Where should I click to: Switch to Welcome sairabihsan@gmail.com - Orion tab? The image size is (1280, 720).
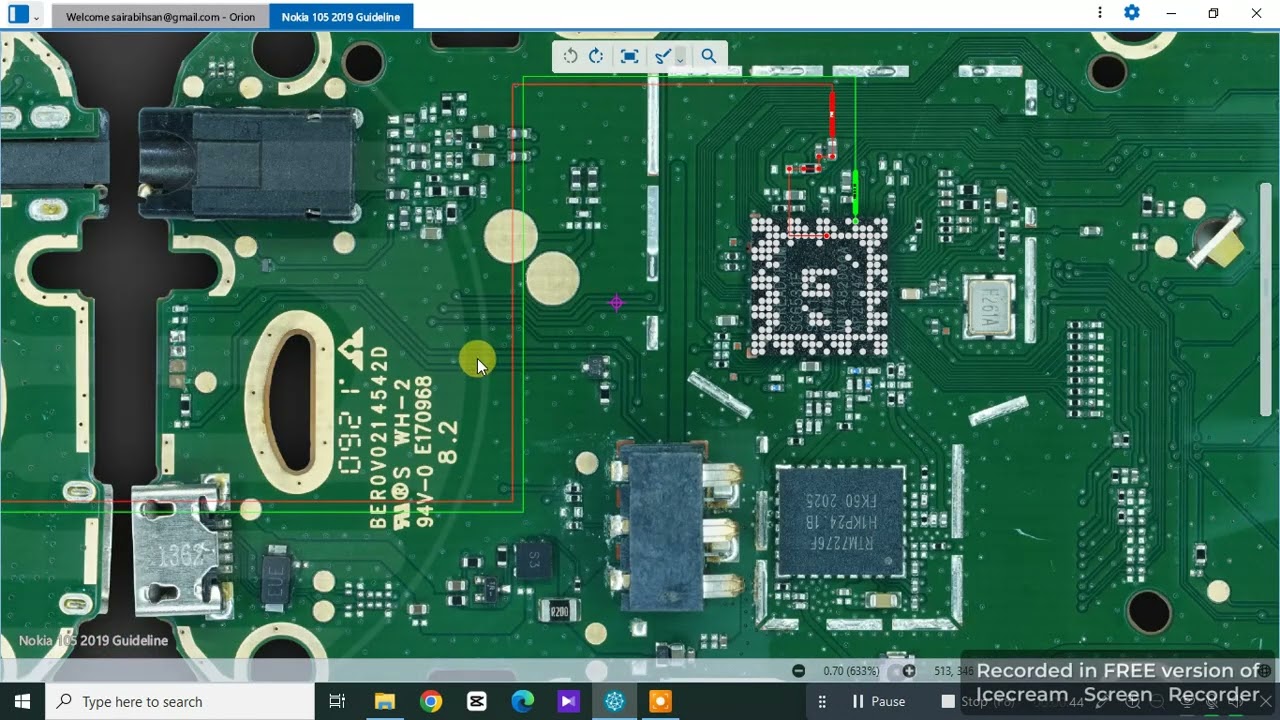[x=160, y=17]
